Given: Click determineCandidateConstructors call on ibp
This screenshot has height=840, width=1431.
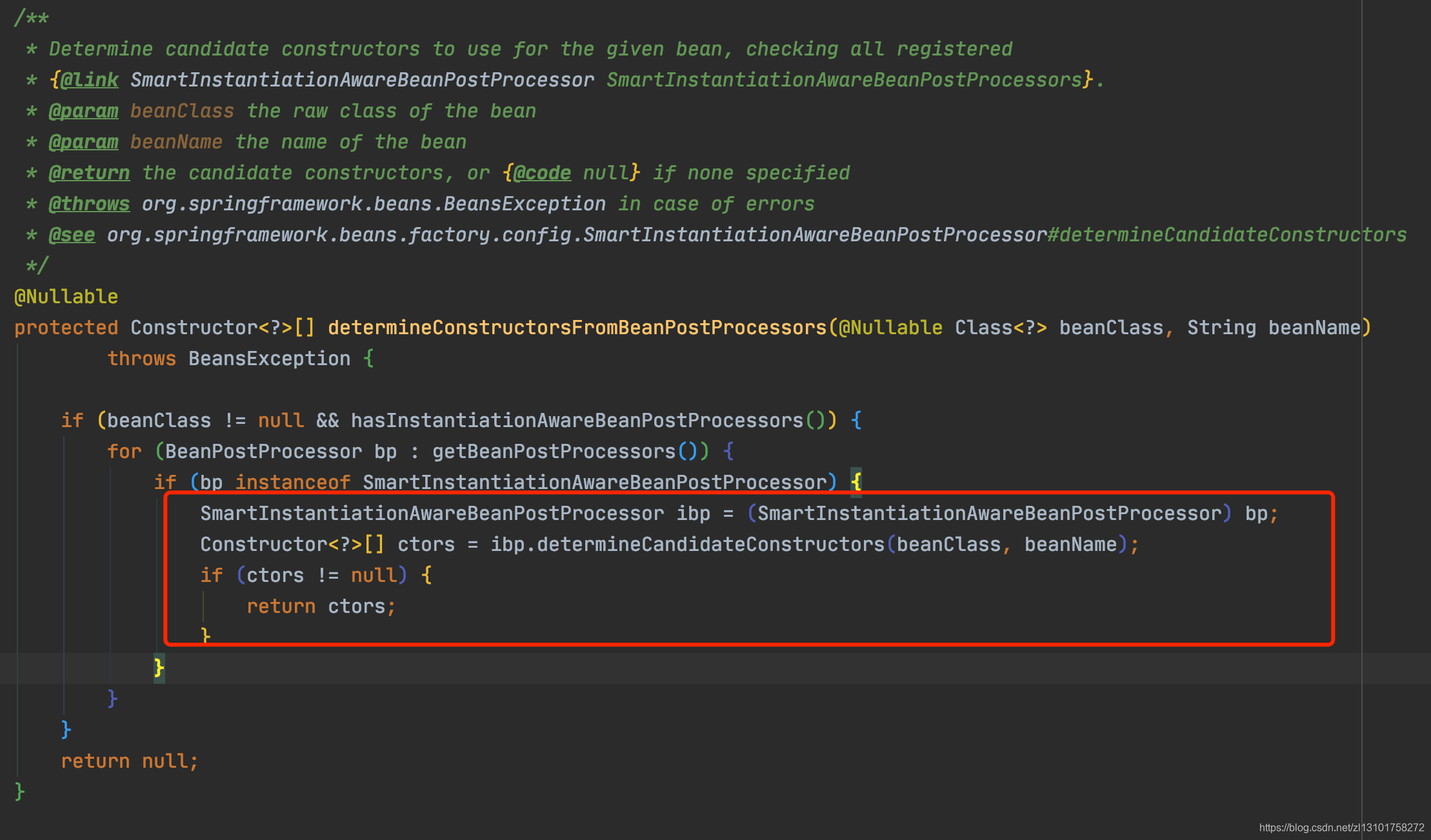Looking at the screenshot, I should point(710,545).
